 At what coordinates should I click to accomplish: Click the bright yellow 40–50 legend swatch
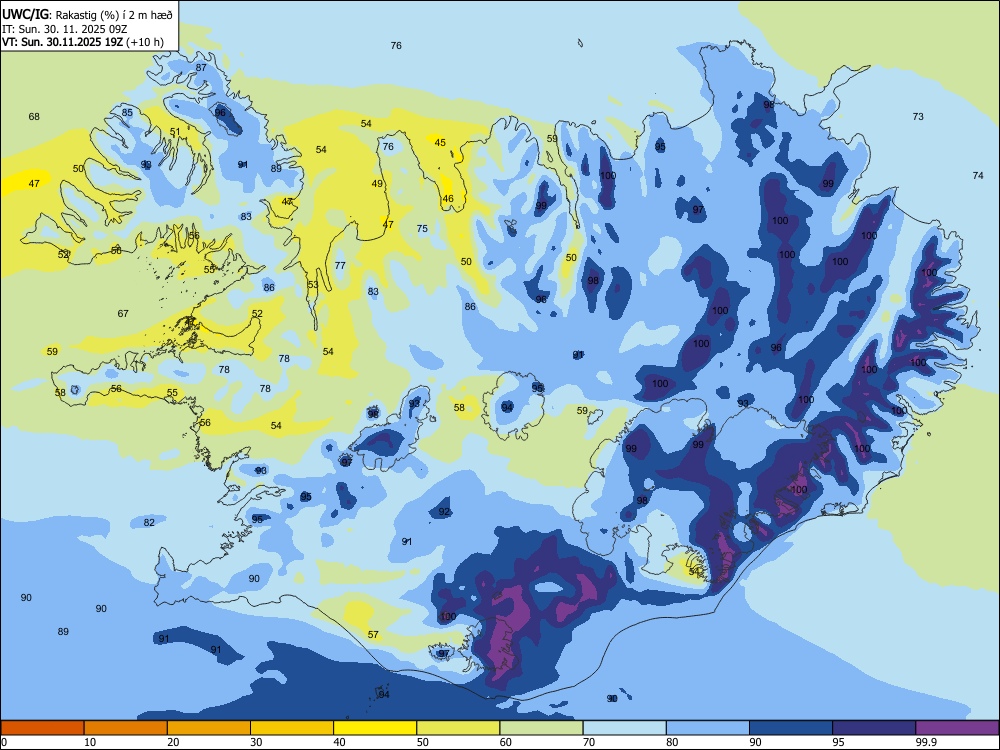click(x=375, y=728)
